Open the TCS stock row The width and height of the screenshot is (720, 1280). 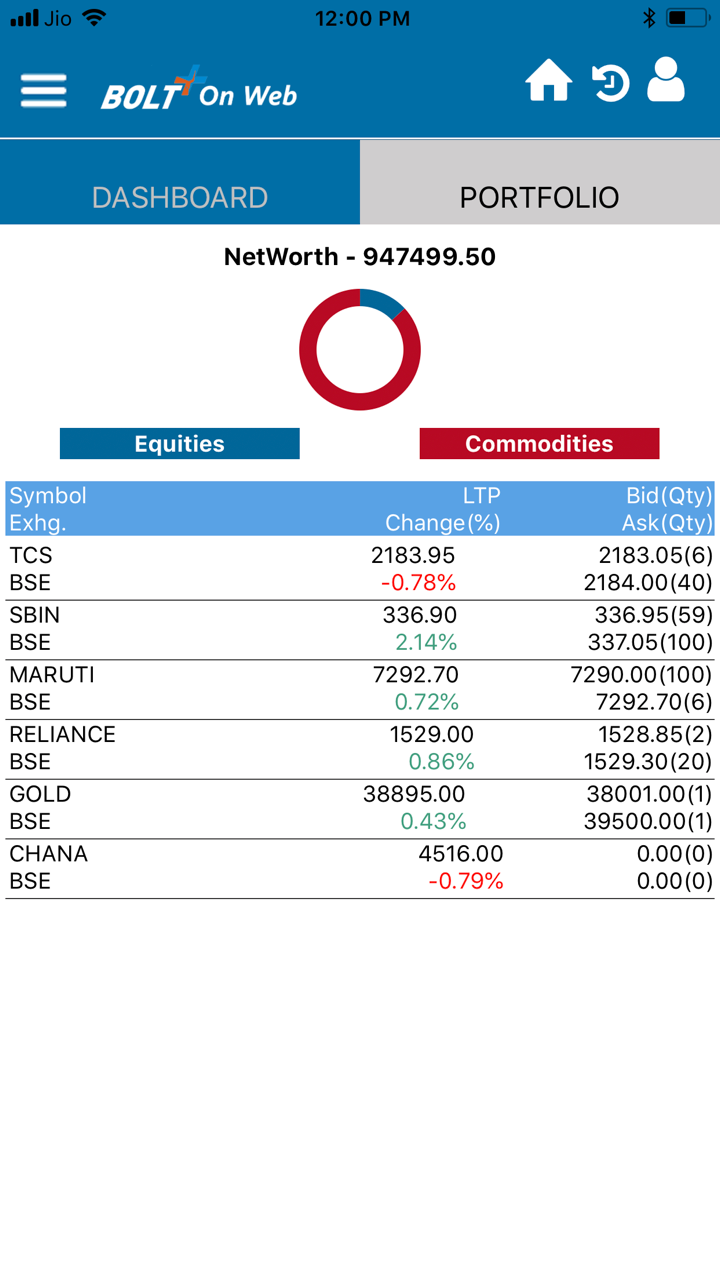360,569
